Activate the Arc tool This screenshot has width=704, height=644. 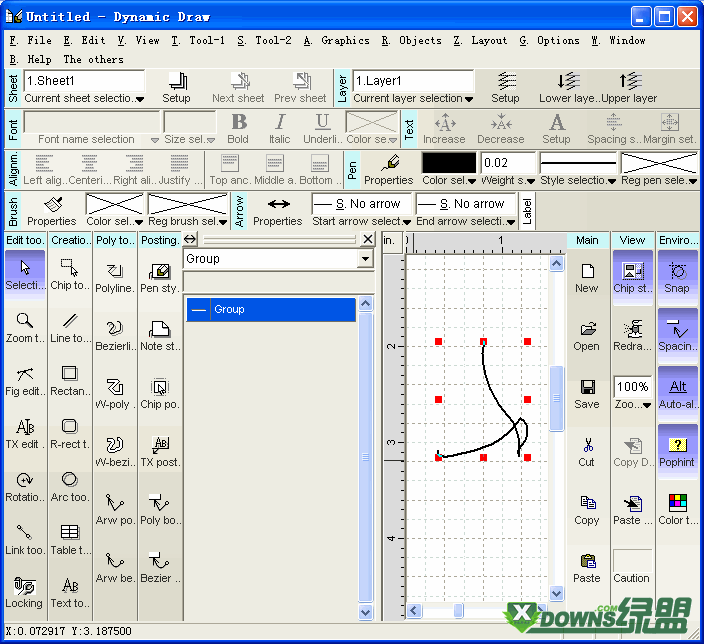click(x=70, y=487)
